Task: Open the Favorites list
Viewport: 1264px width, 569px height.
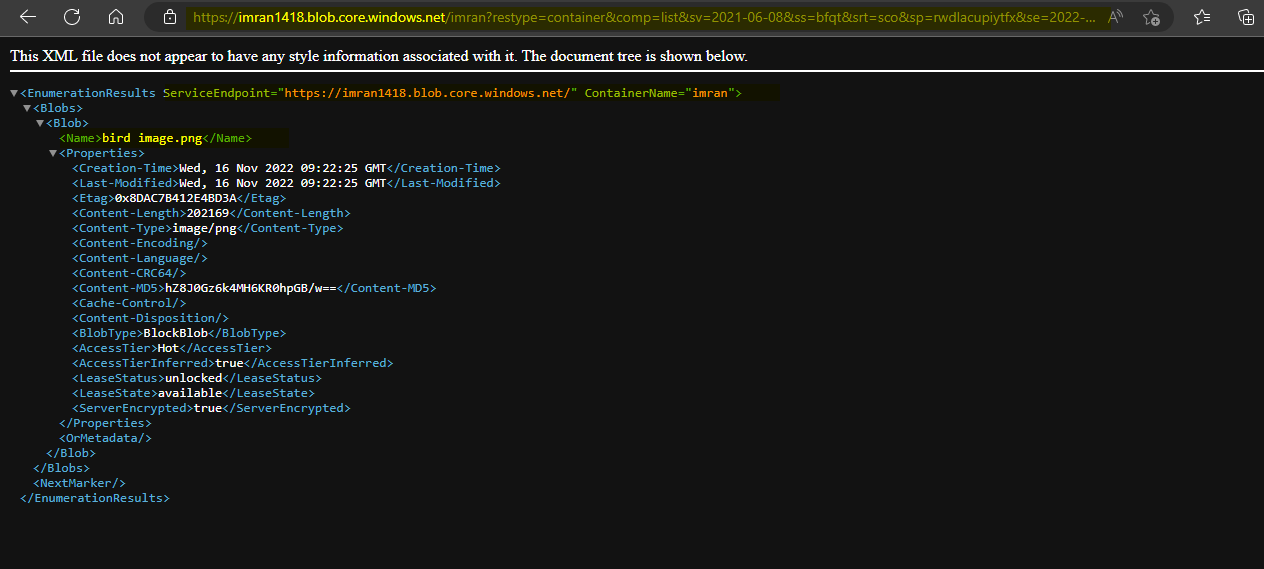Action: pyautogui.click(x=1203, y=17)
